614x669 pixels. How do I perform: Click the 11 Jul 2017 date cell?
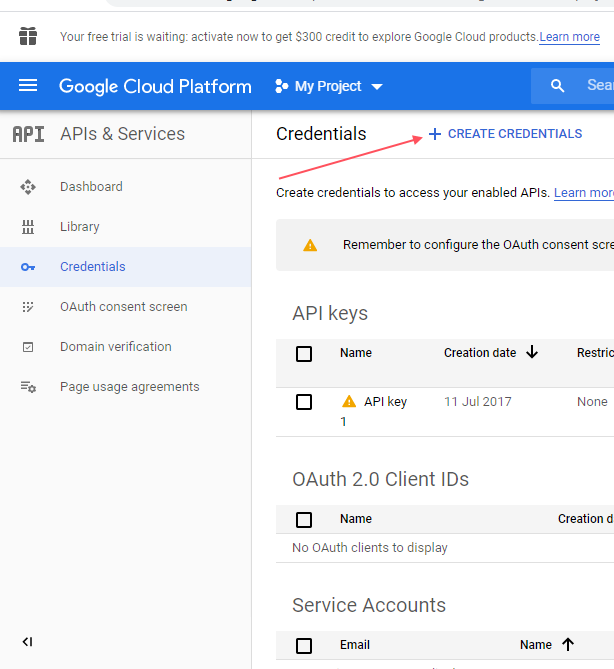[477, 401]
